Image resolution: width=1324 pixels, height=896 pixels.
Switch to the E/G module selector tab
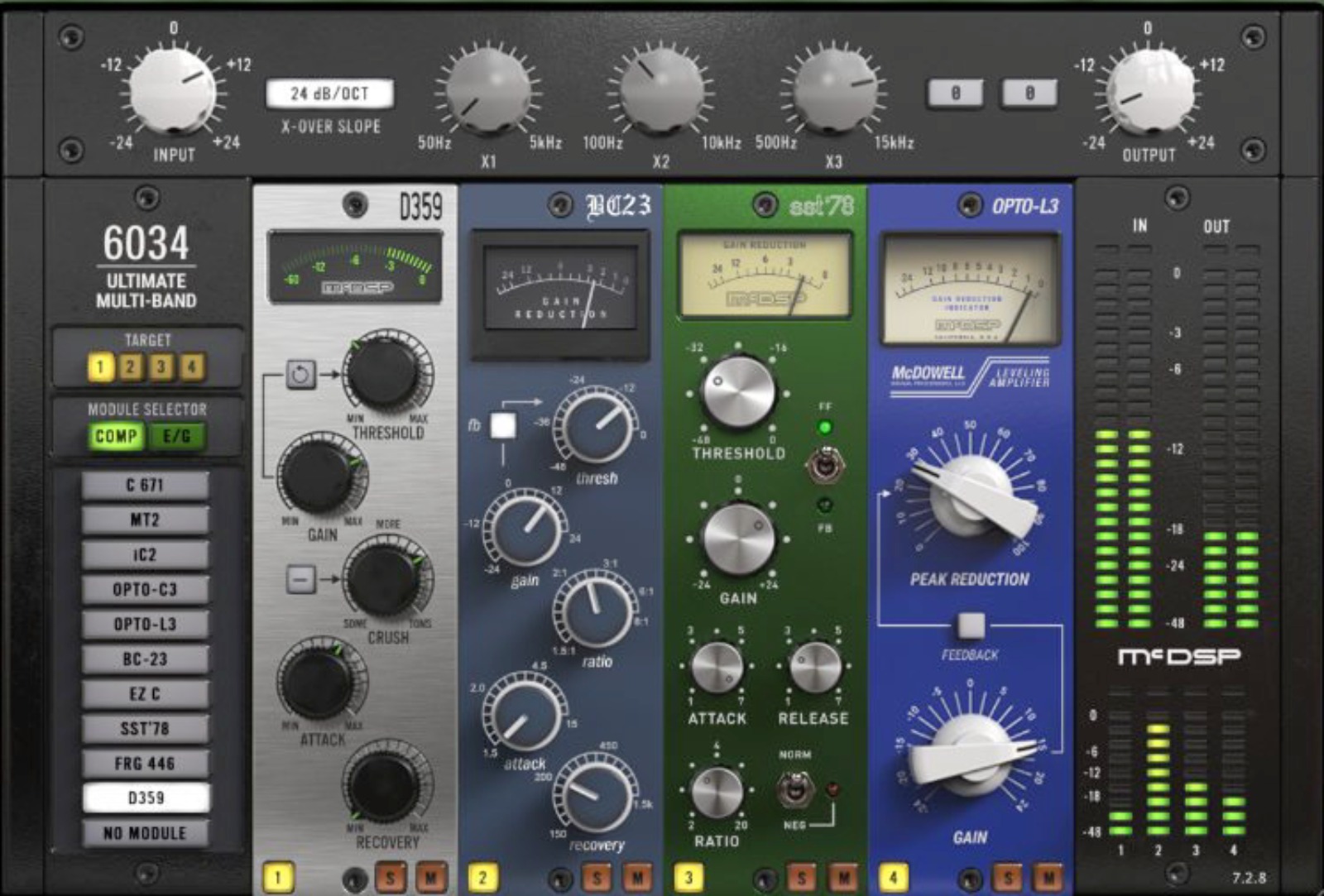click(176, 436)
